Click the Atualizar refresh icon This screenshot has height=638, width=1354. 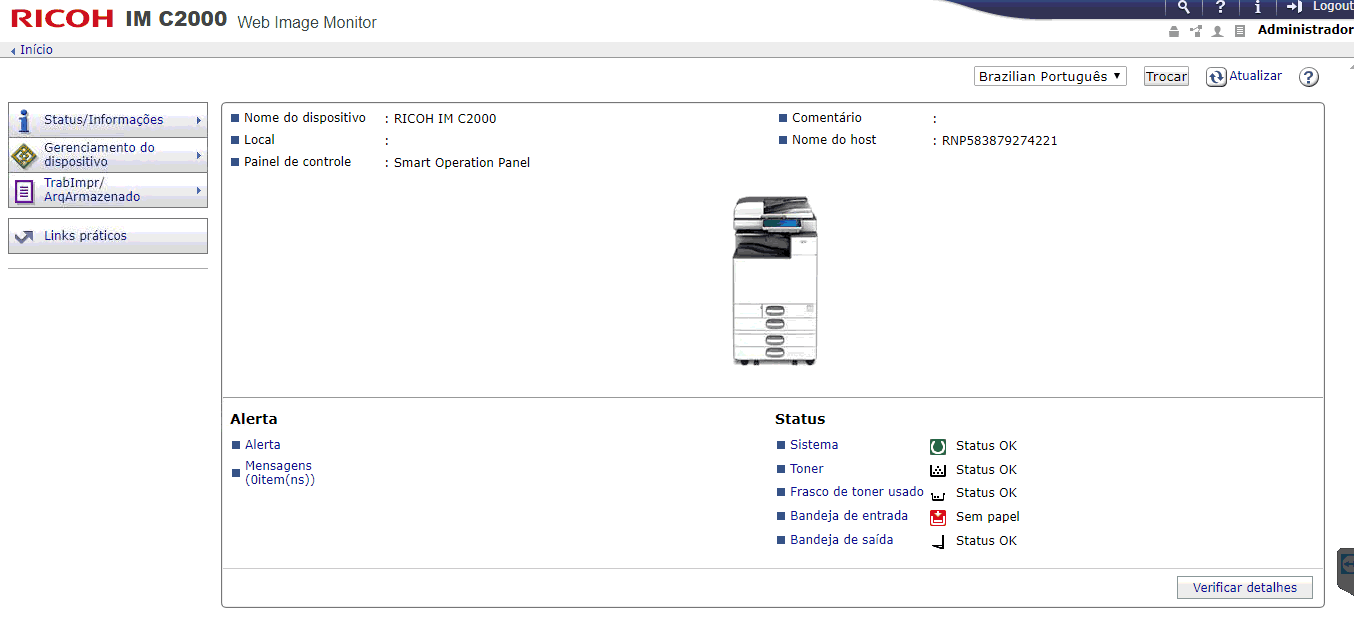point(1215,75)
